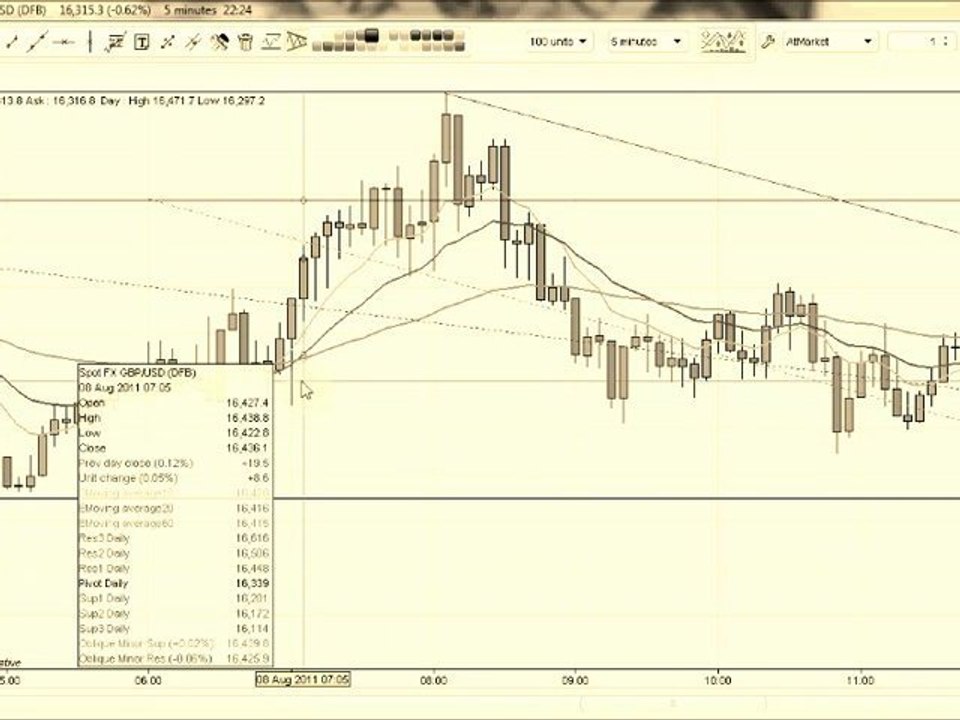Click the Pivot Daily 16,339 row
960x720 pixels.
pyautogui.click(x=174, y=583)
